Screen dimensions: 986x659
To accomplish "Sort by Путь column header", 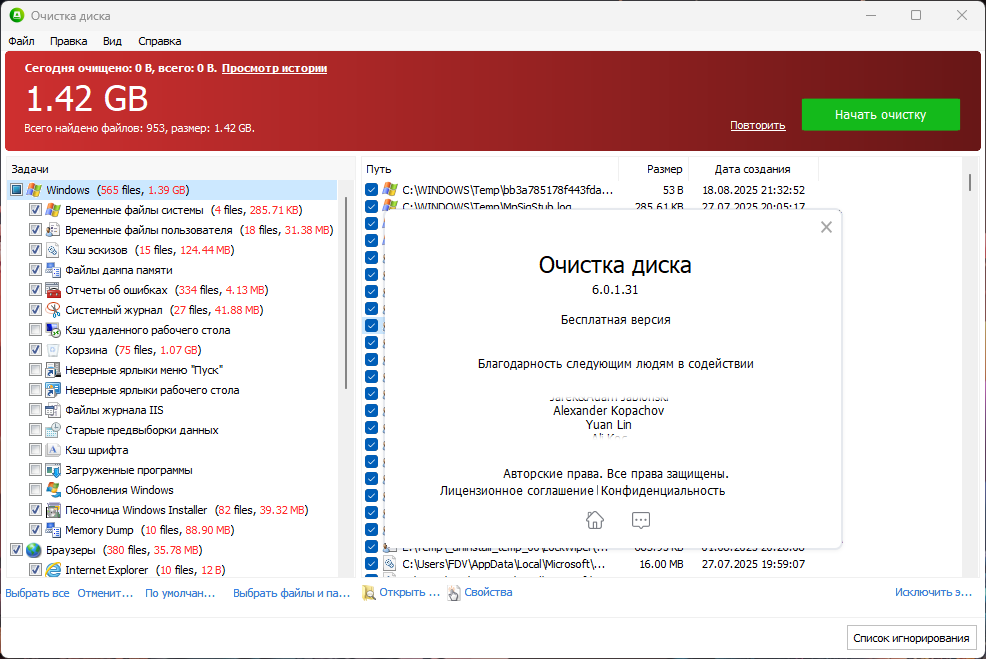I will (490, 169).
